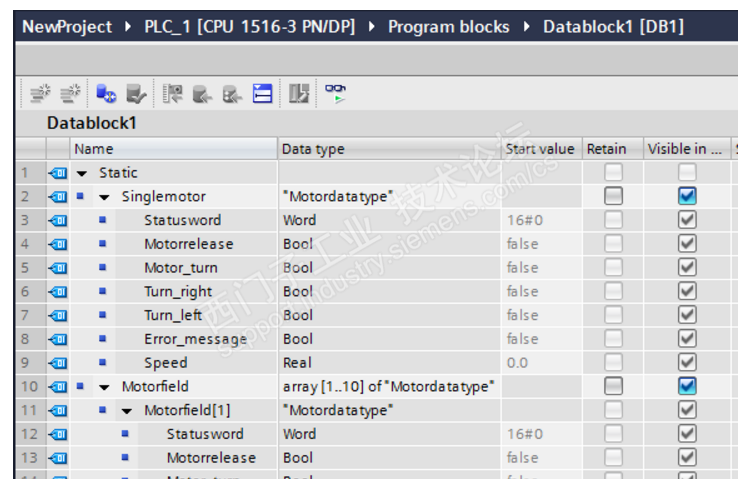
Task: Click the tag icon in Statusword row 3
Action: [58, 220]
